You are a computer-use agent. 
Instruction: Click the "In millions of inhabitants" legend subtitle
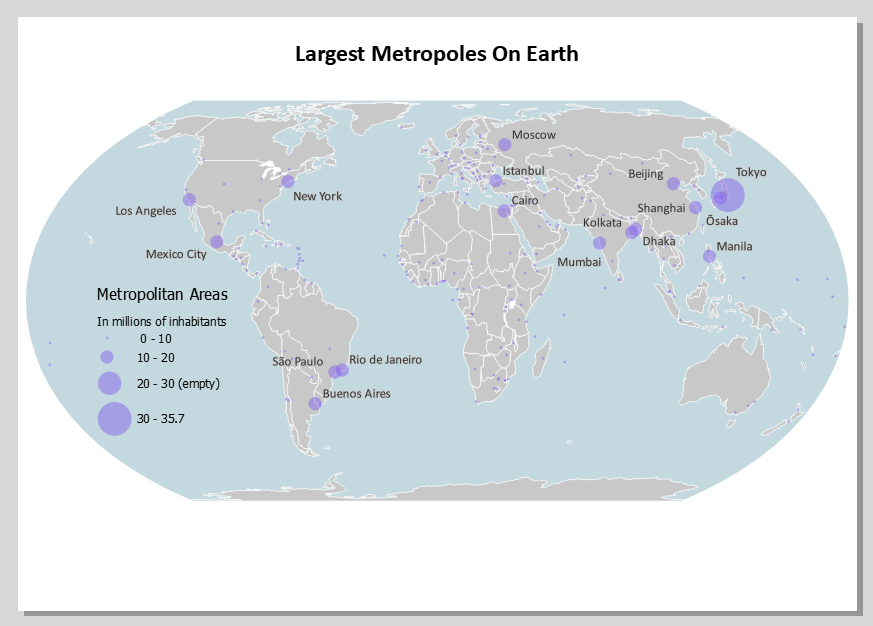tap(161, 321)
